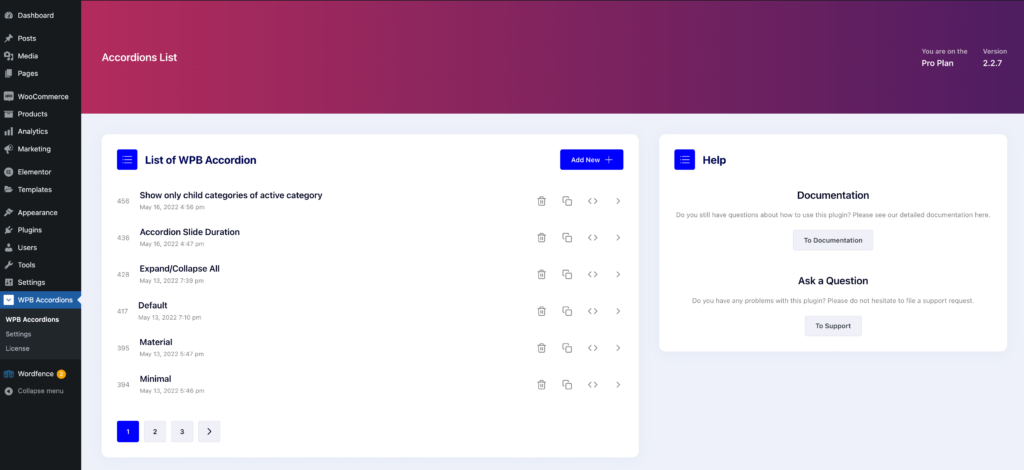Open WooCommerce in the admin sidebar
Viewport: 1024px width, 470px height.
40,97
